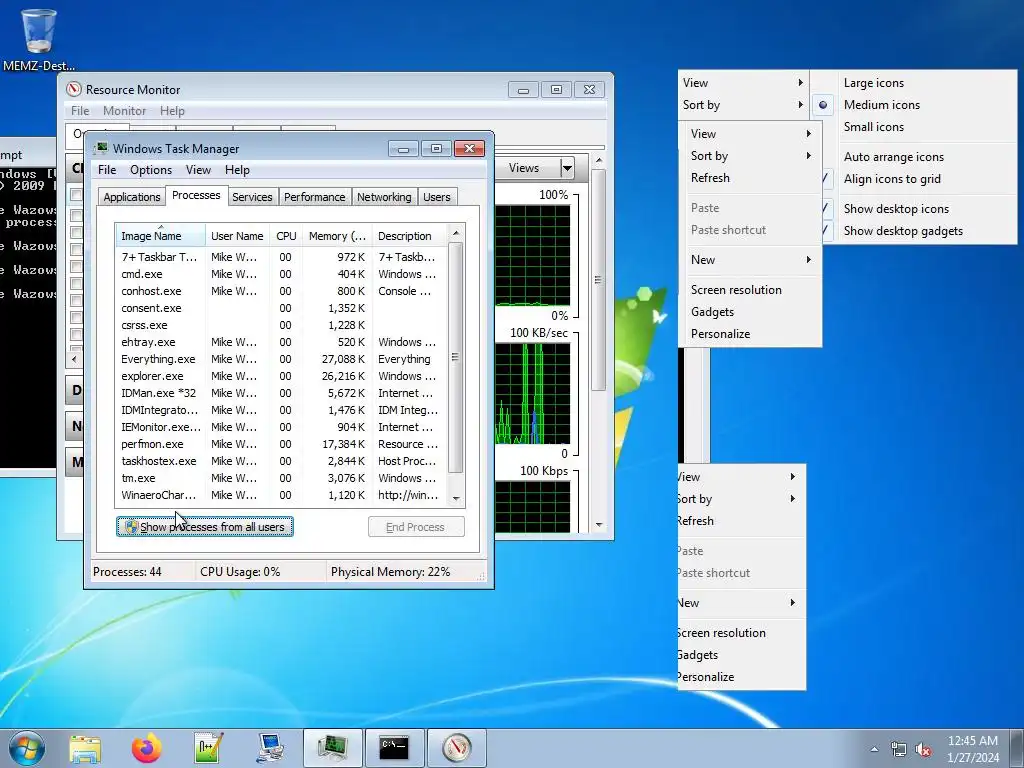The height and width of the screenshot is (768, 1024).
Task: Sort by the Image Name column header
Action: 160,235
